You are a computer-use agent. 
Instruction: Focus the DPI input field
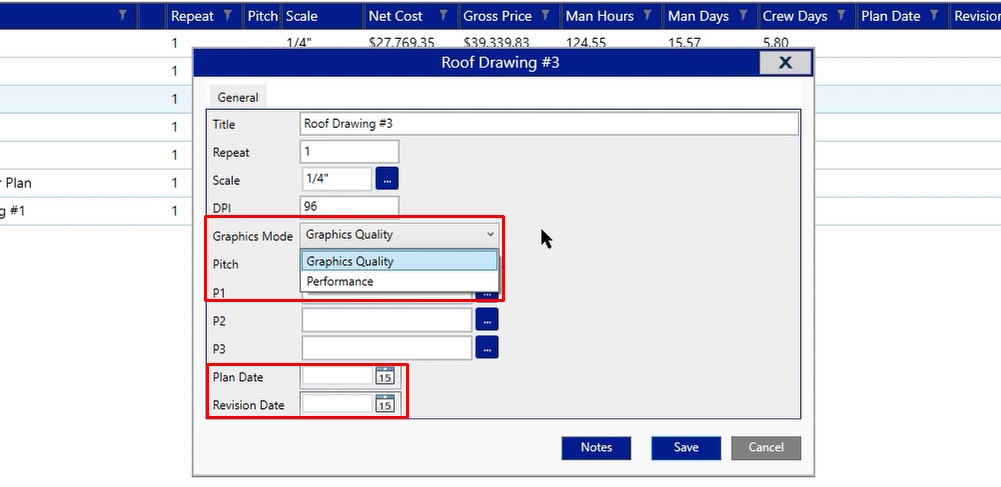coord(349,207)
